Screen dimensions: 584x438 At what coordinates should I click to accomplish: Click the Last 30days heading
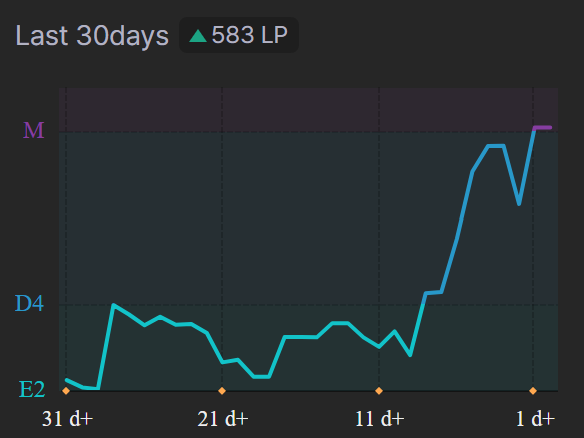92,36
